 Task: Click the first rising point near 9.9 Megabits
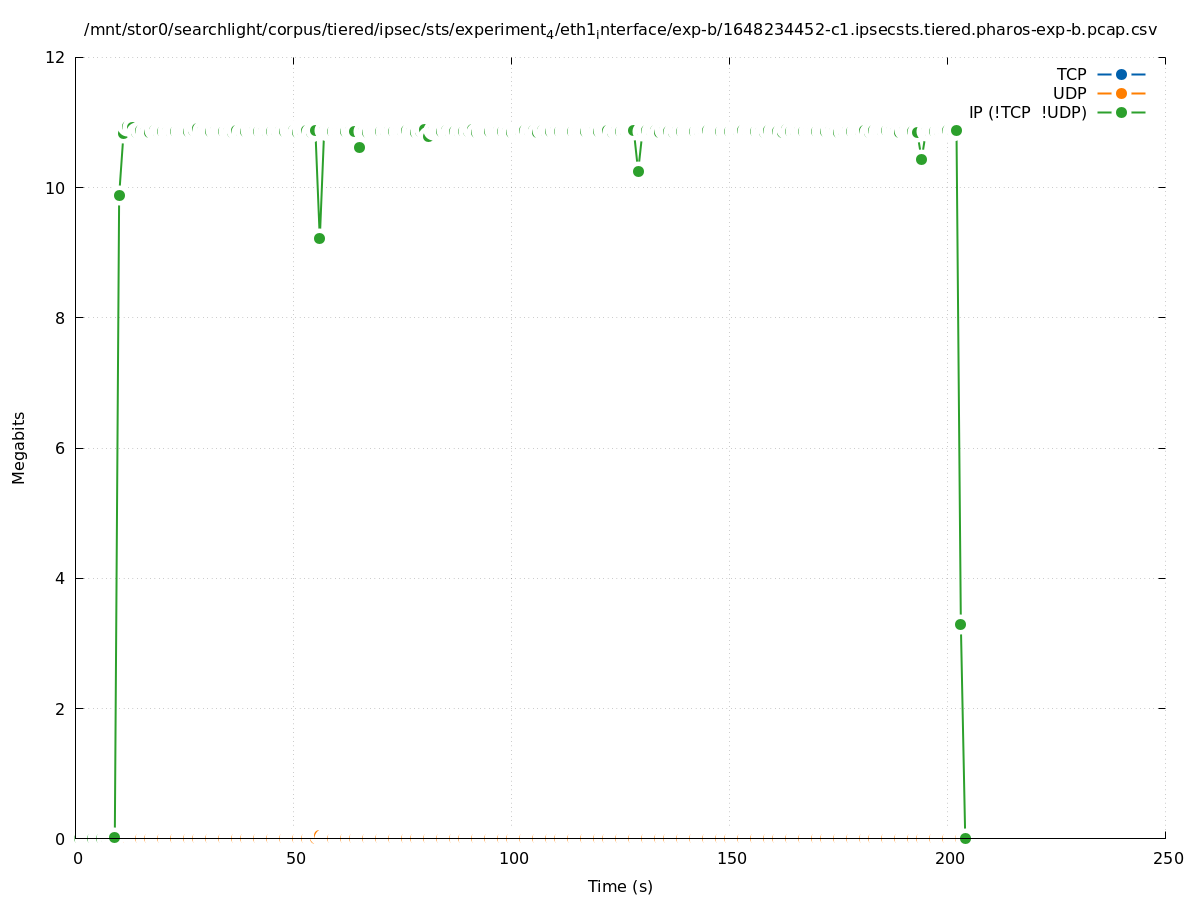[119, 195]
